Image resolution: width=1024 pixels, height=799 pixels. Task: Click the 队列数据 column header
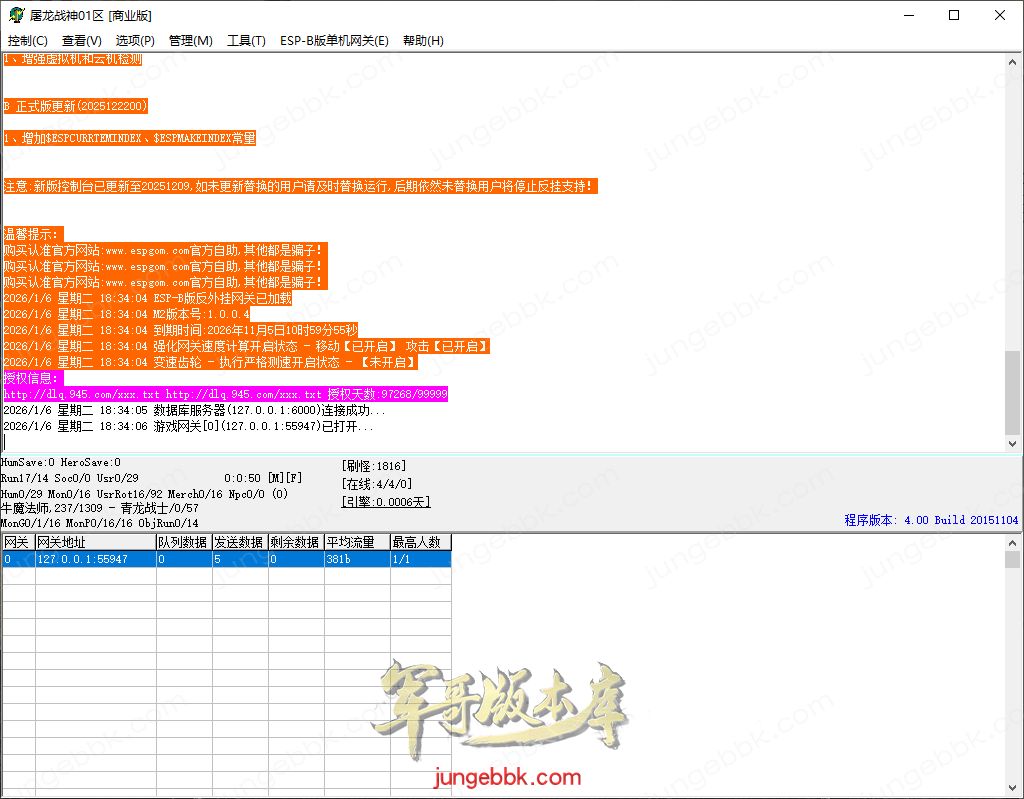tap(183, 542)
